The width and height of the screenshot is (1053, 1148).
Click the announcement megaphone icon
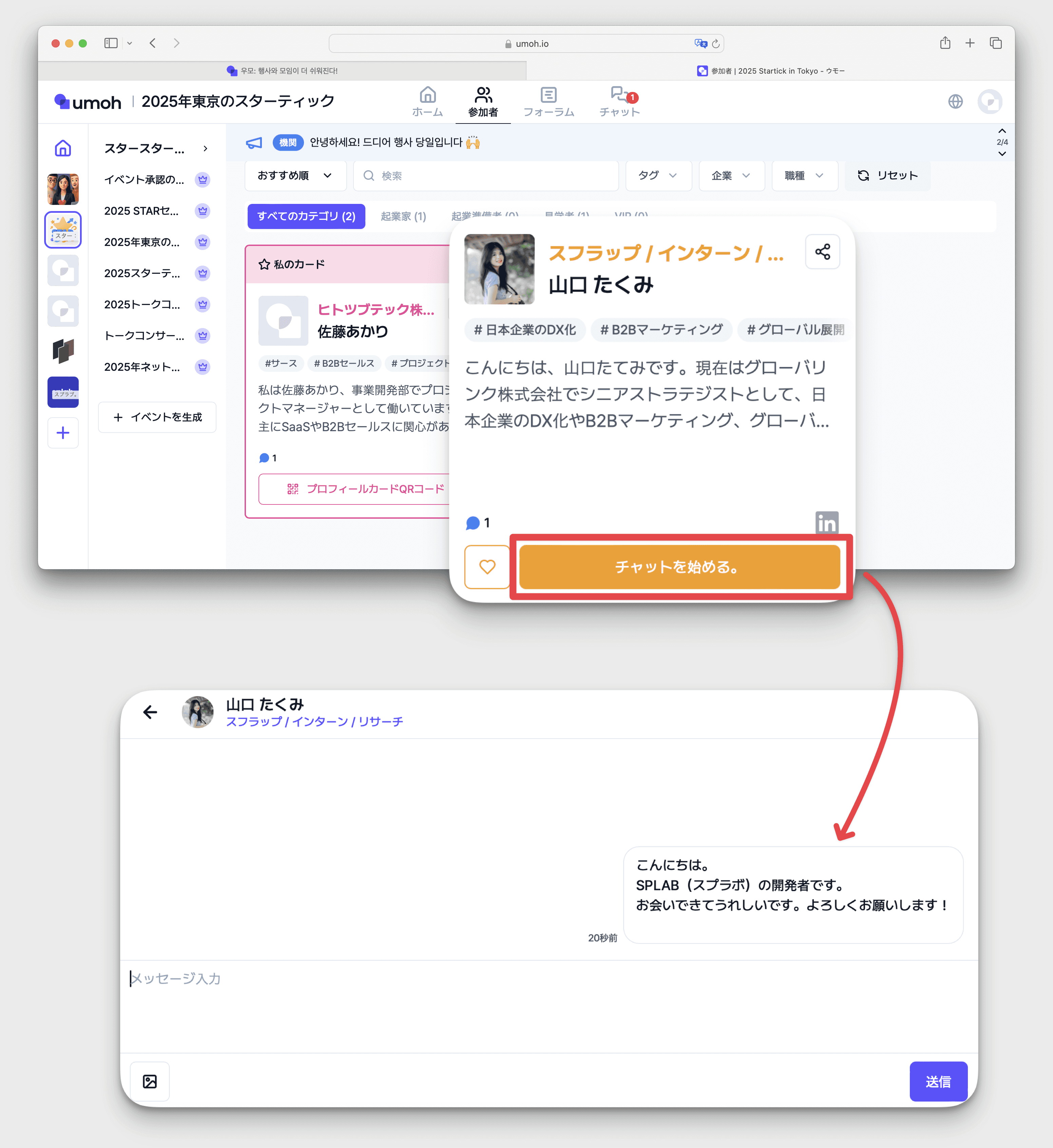pyautogui.click(x=254, y=142)
